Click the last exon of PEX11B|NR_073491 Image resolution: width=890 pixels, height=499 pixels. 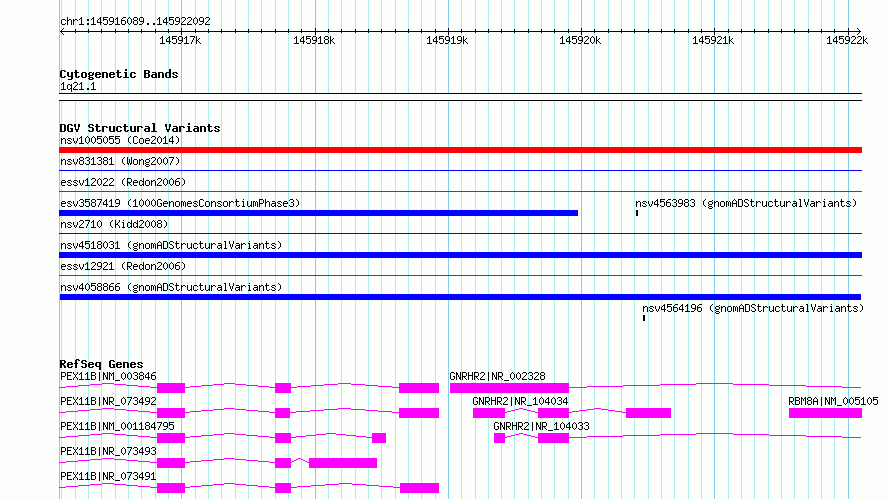pyautogui.click(x=419, y=488)
